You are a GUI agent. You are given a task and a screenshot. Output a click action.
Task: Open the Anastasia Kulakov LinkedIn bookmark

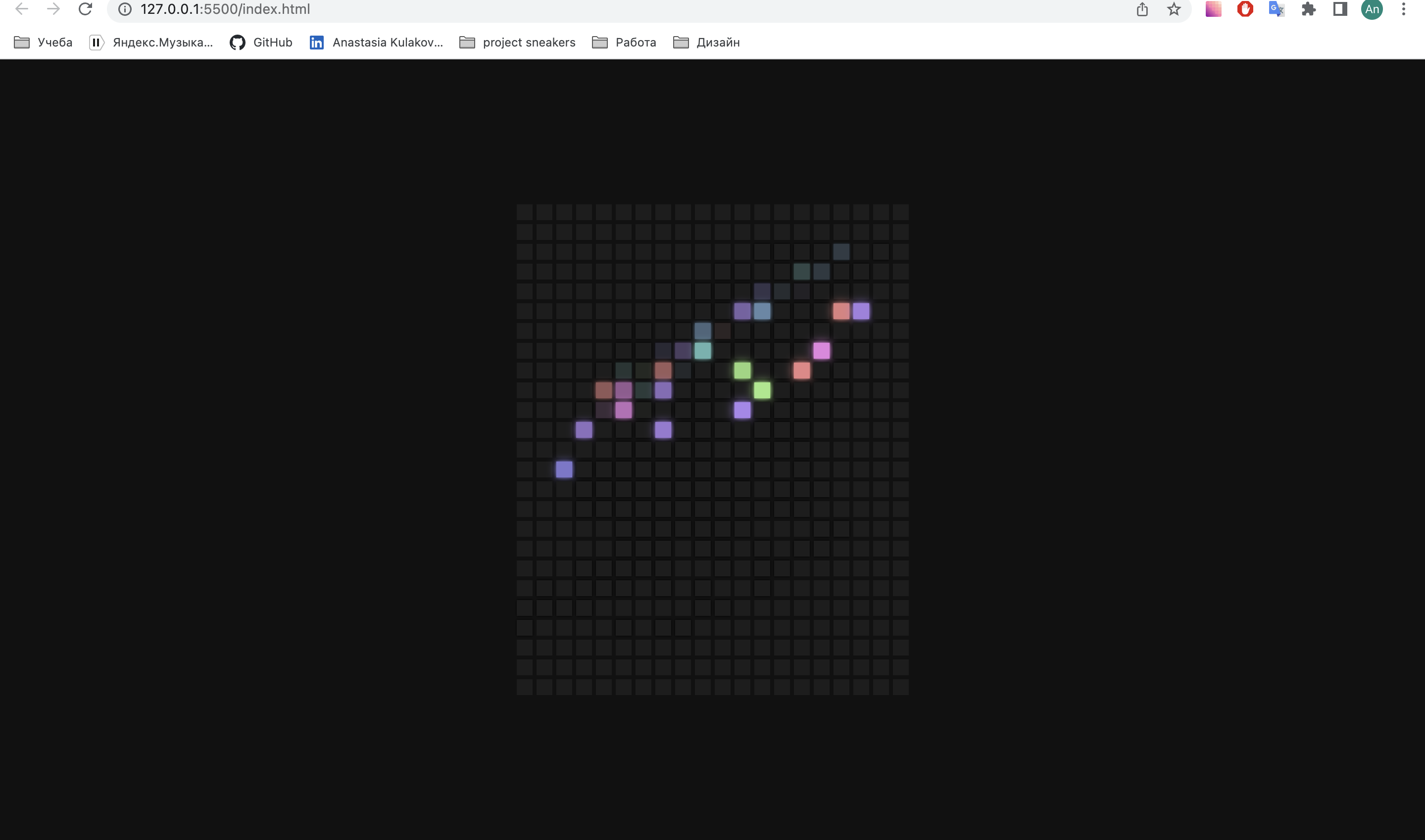(x=376, y=43)
